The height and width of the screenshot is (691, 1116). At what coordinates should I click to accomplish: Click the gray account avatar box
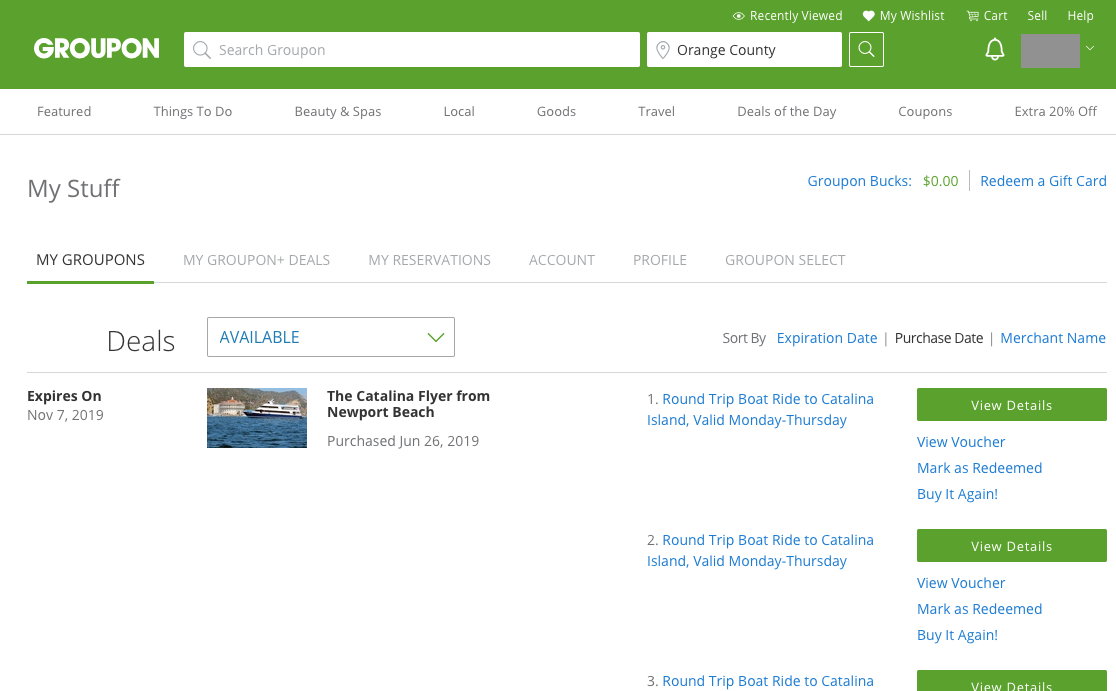coord(1050,51)
